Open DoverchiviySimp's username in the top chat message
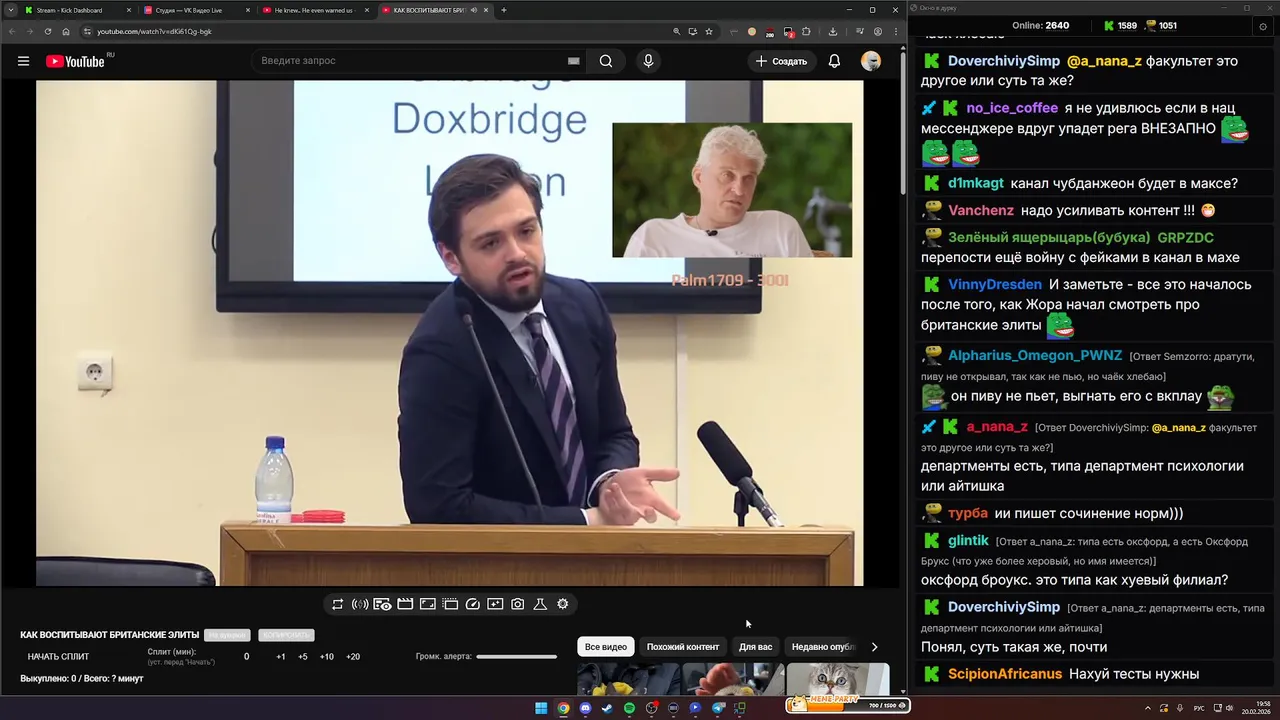The image size is (1280, 720). pos(1004,61)
